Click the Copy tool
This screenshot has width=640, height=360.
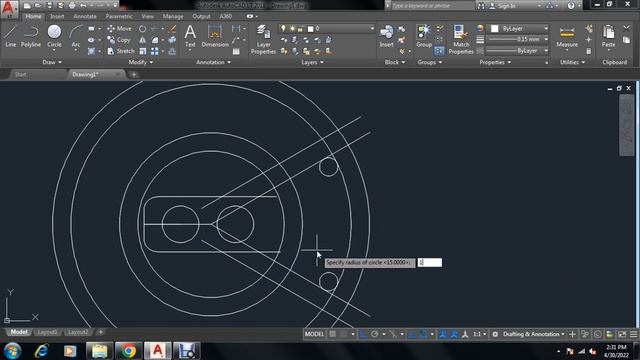(119, 40)
